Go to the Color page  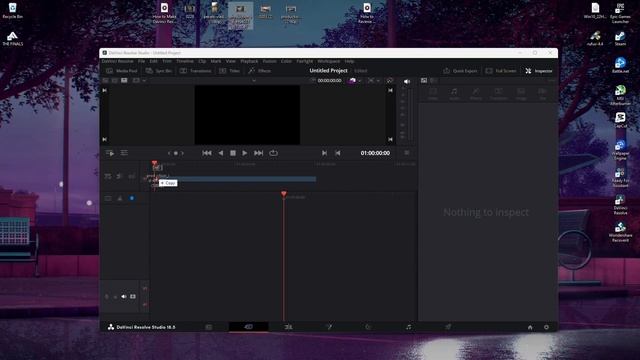click(368, 327)
